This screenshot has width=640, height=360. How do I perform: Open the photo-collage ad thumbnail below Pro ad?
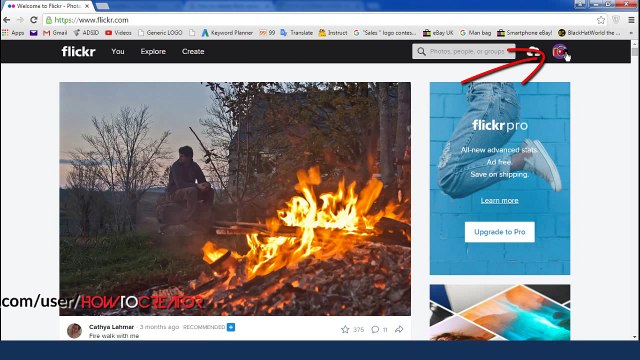pyautogui.click(x=500, y=312)
